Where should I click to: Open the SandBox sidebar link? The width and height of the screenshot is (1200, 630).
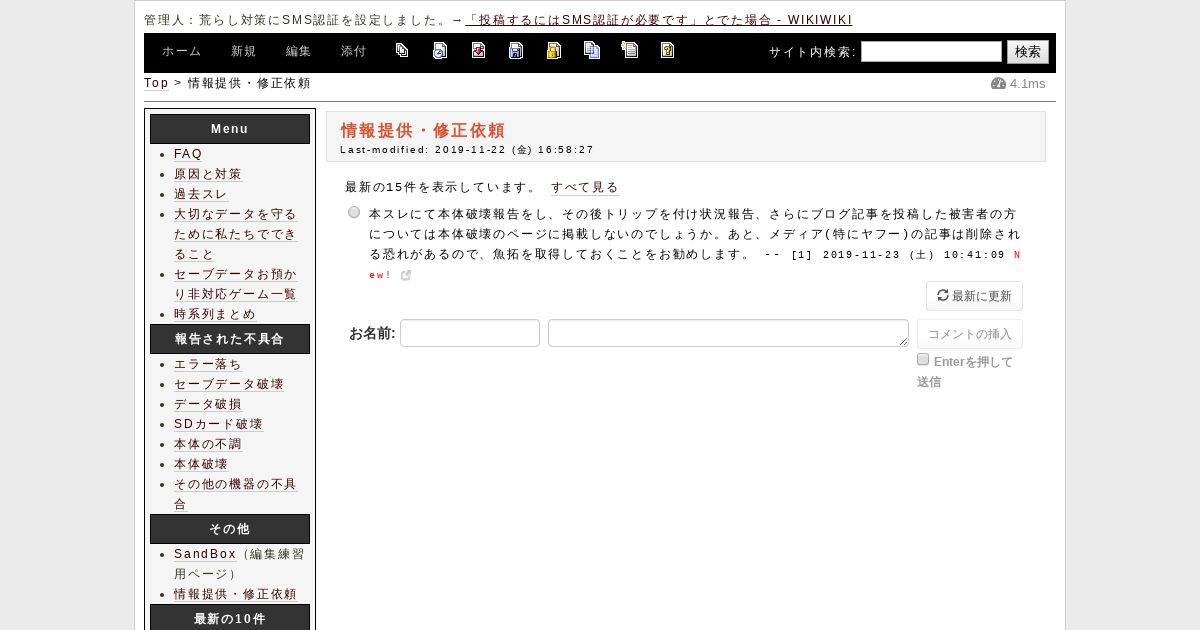pos(205,554)
